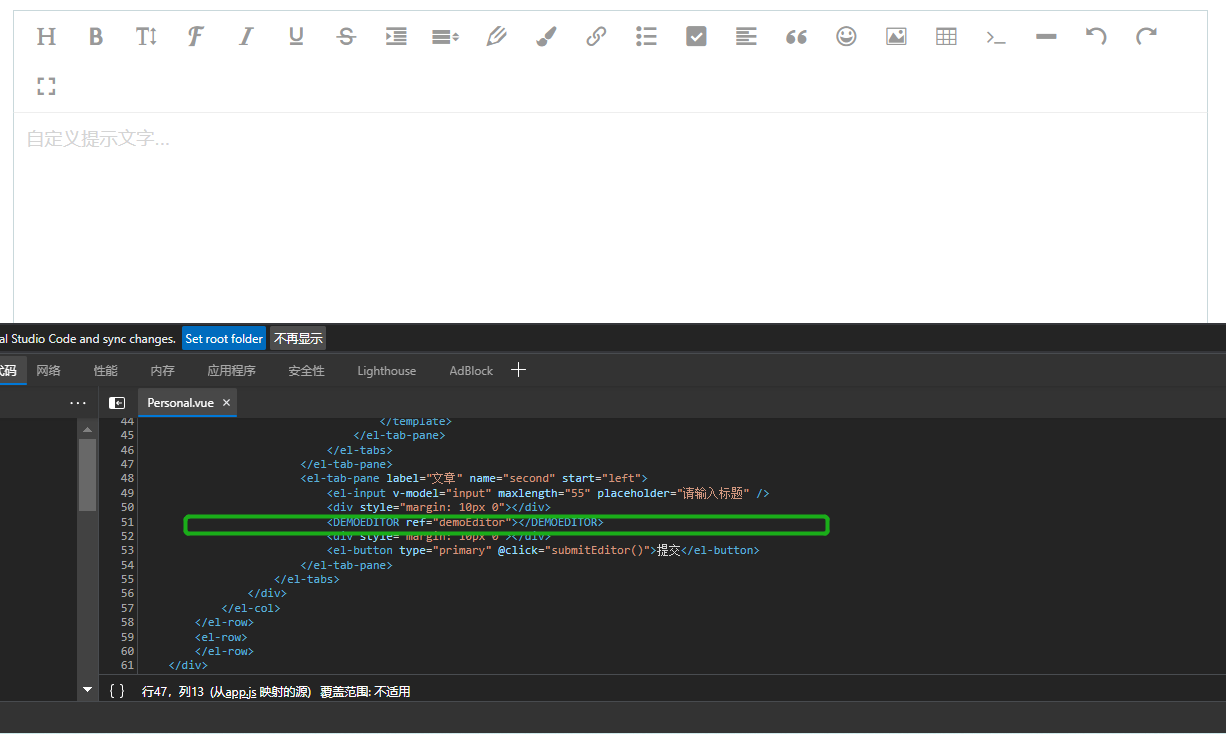Click the el-button 提交 code line

(x=543, y=550)
